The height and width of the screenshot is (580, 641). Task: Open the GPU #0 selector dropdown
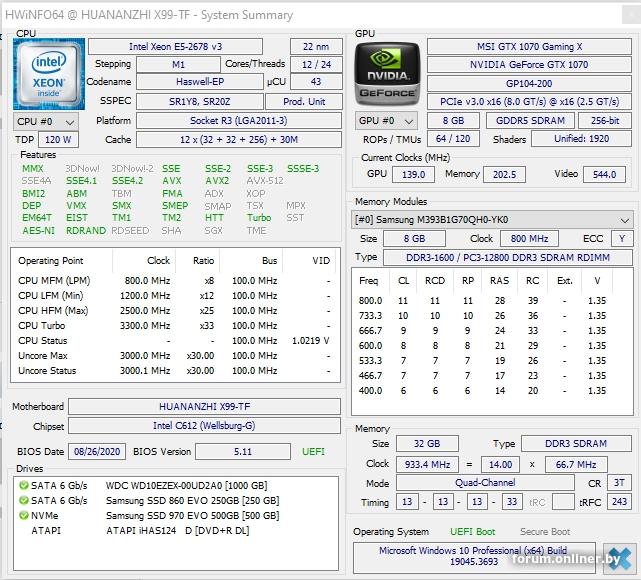pos(386,121)
